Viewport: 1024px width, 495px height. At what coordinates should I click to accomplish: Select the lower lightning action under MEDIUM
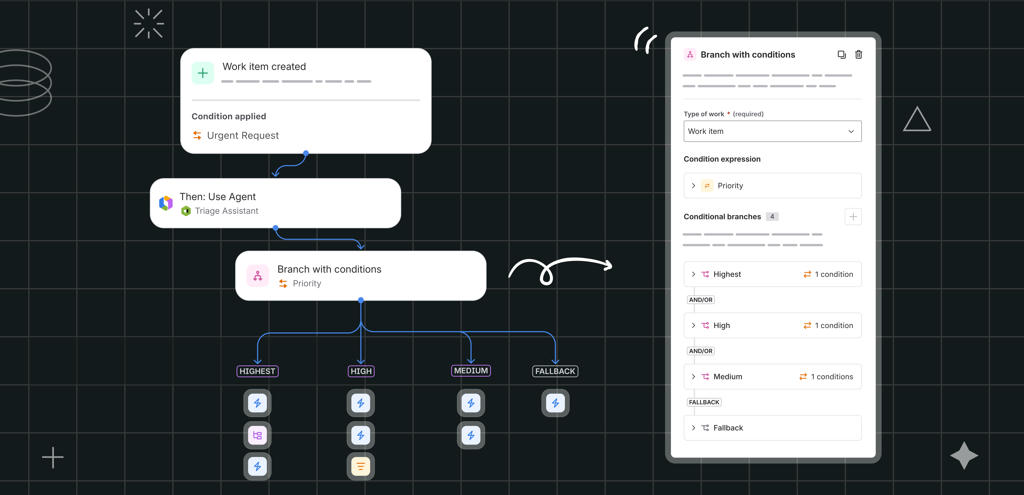click(x=471, y=435)
